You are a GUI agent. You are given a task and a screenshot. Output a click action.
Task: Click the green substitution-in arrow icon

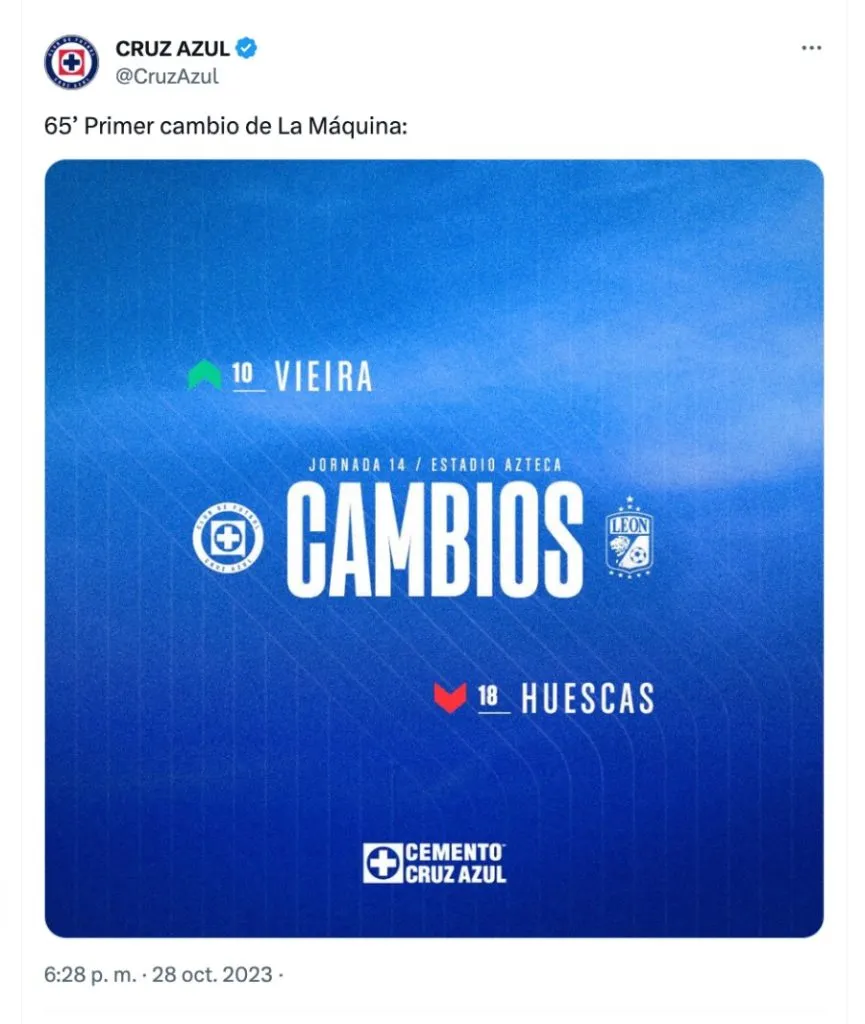point(204,375)
